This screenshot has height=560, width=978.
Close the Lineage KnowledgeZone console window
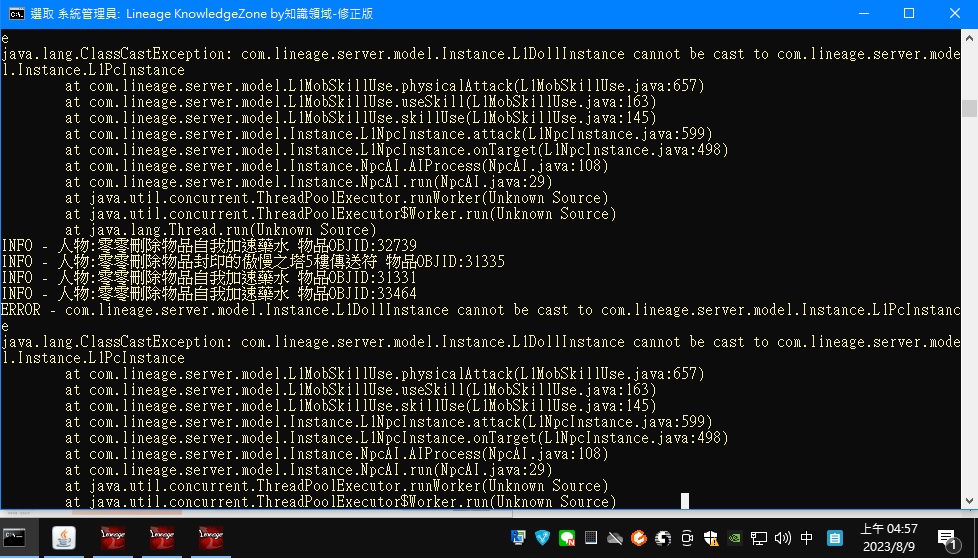point(955,14)
